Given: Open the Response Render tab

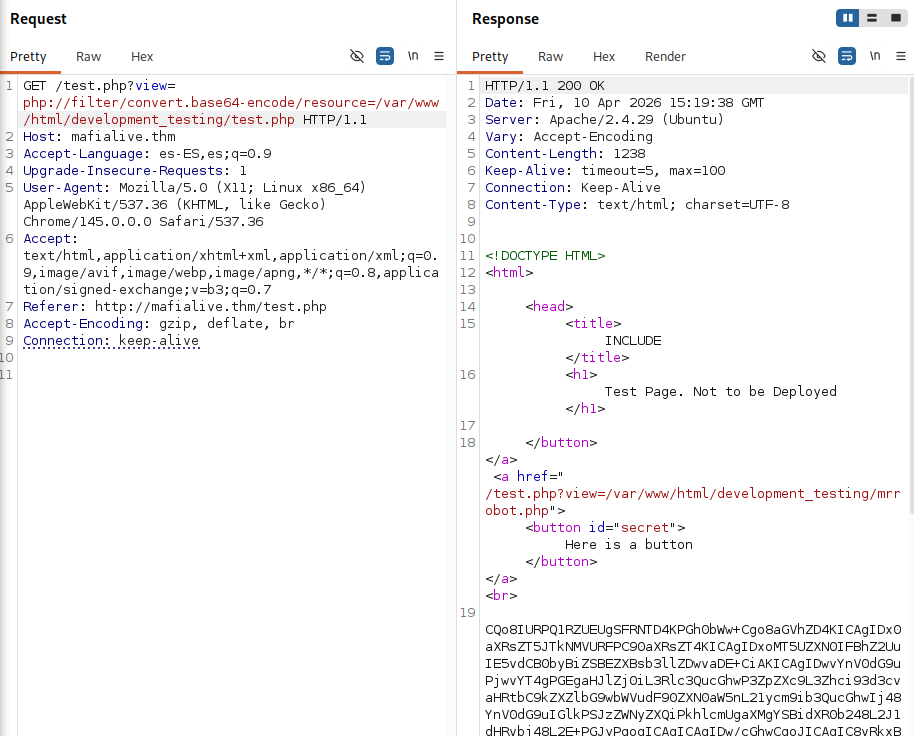Looking at the screenshot, I should click(x=665, y=57).
